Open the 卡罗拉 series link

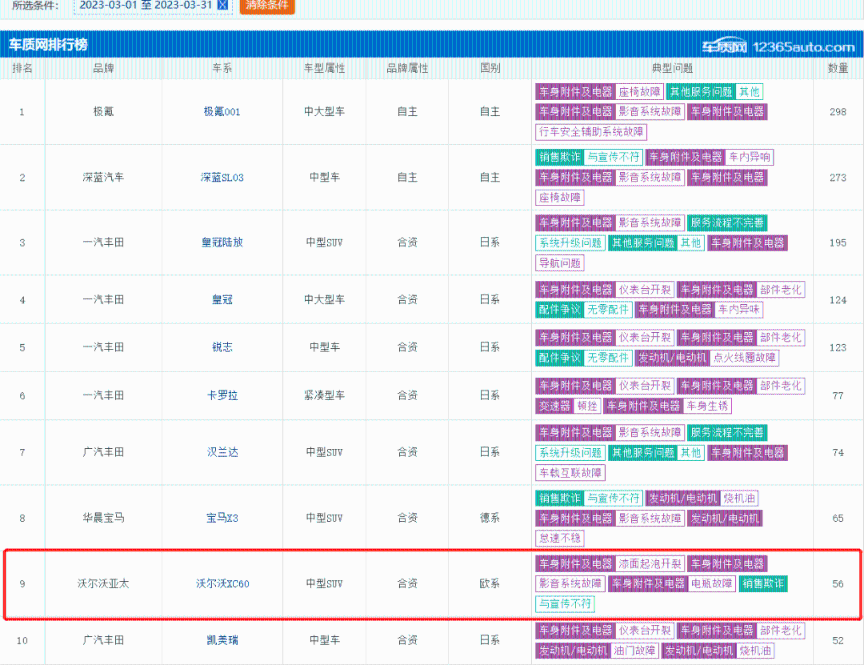point(222,395)
